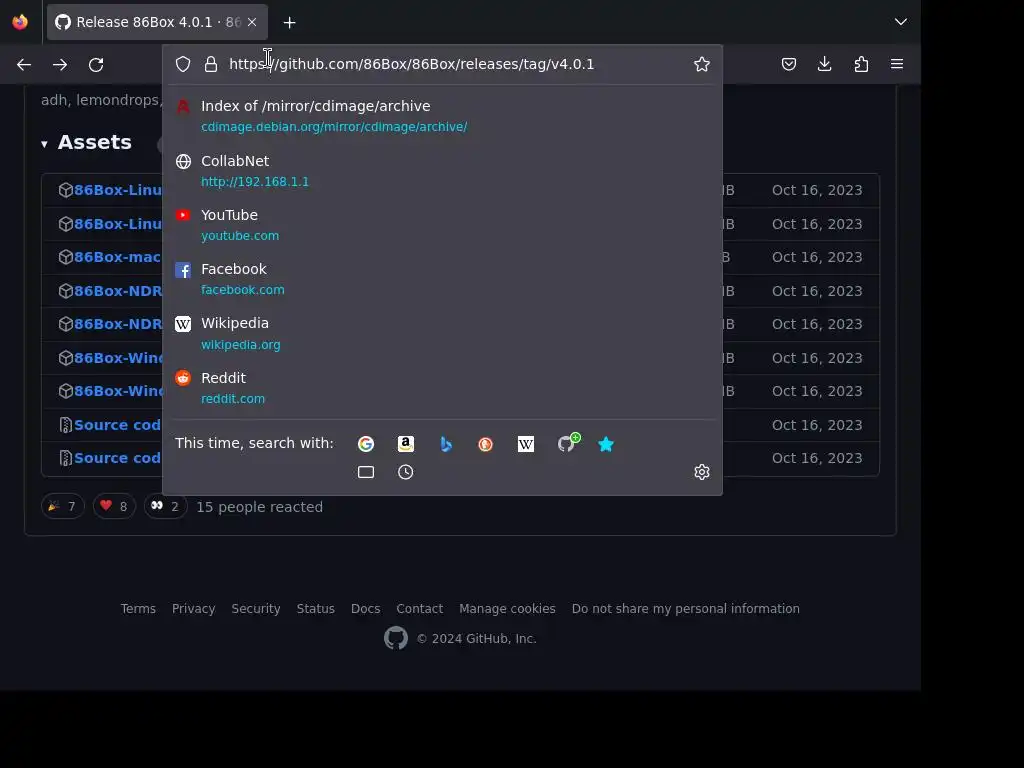
Task: Search this time with DuckDuckGo
Action: click(485, 444)
